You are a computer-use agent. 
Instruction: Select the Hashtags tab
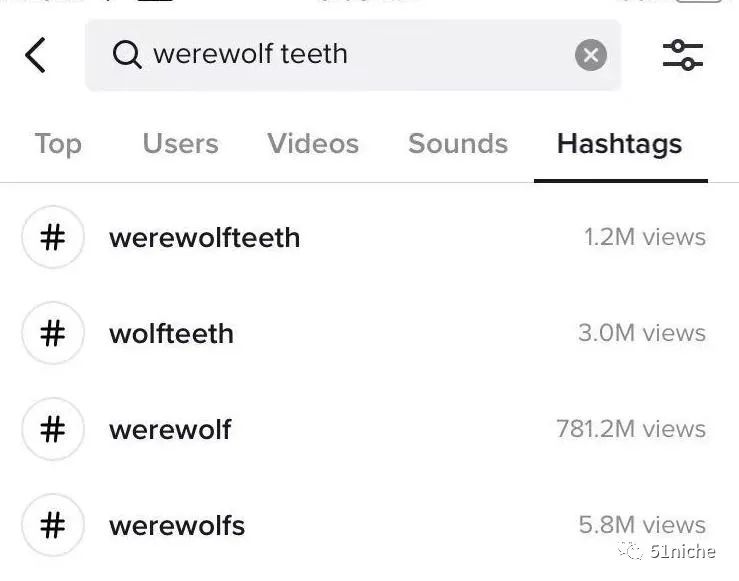(x=620, y=144)
